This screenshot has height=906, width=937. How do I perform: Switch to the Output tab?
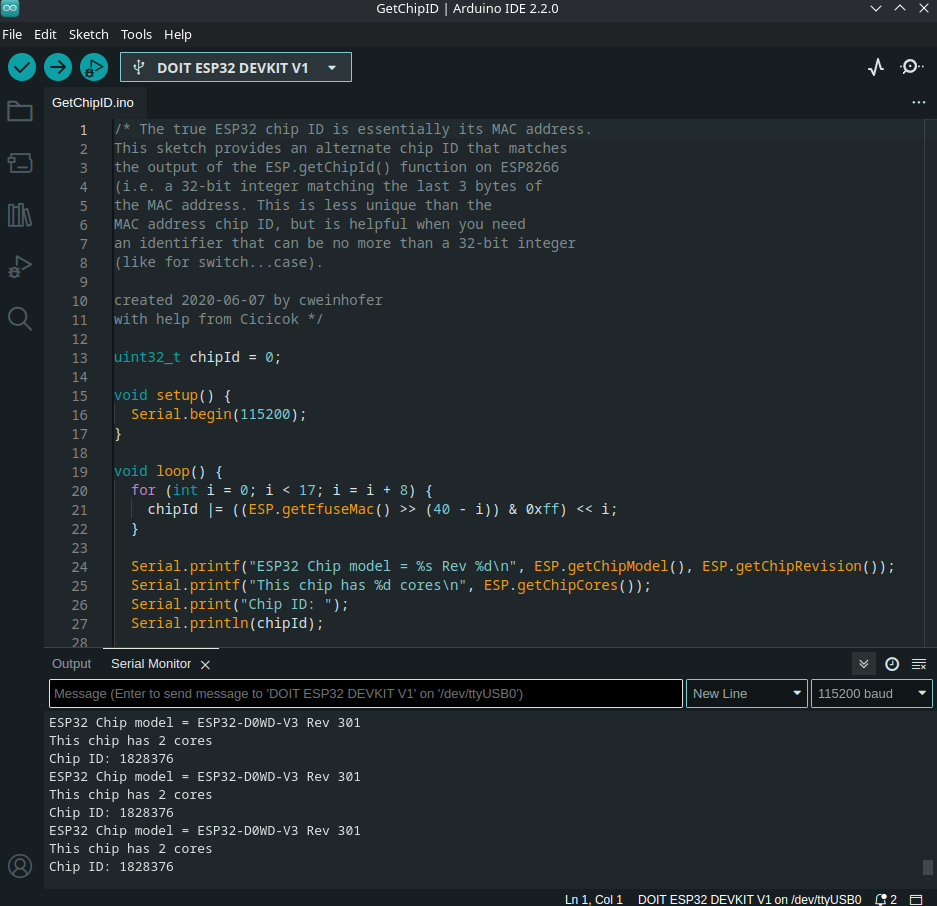(71, 664)
